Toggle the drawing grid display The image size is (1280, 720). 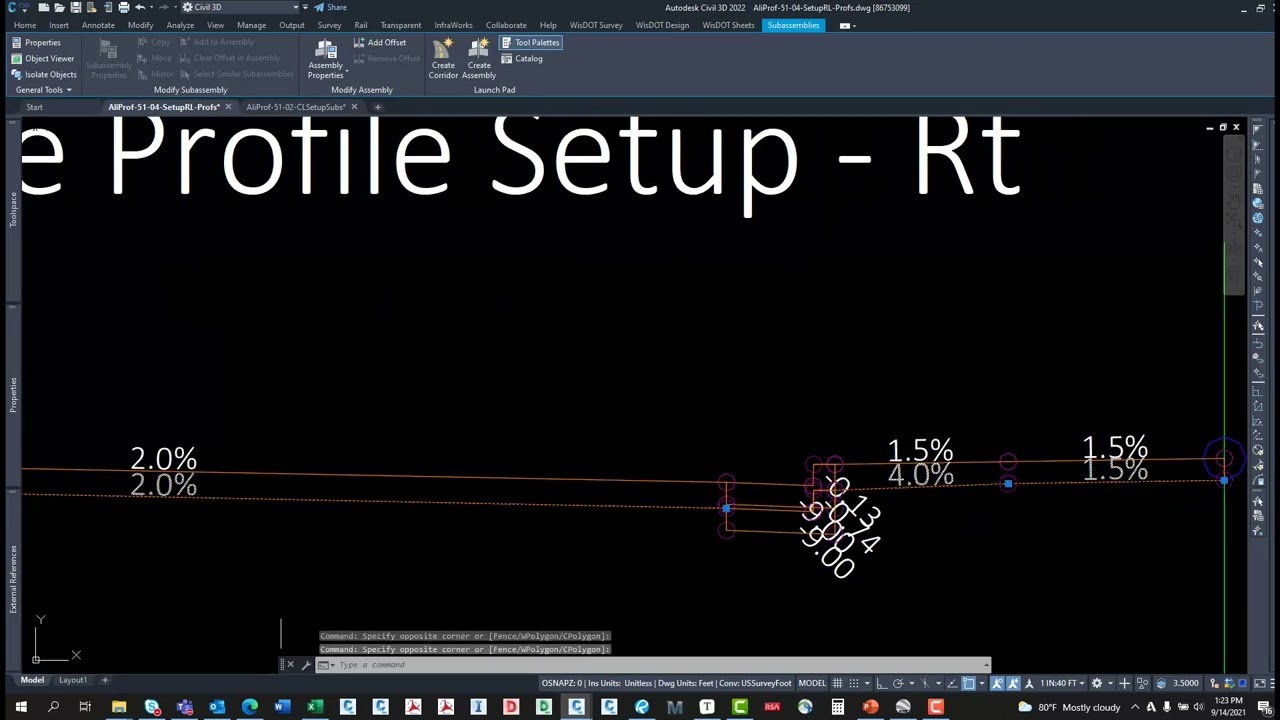point(837,683)
